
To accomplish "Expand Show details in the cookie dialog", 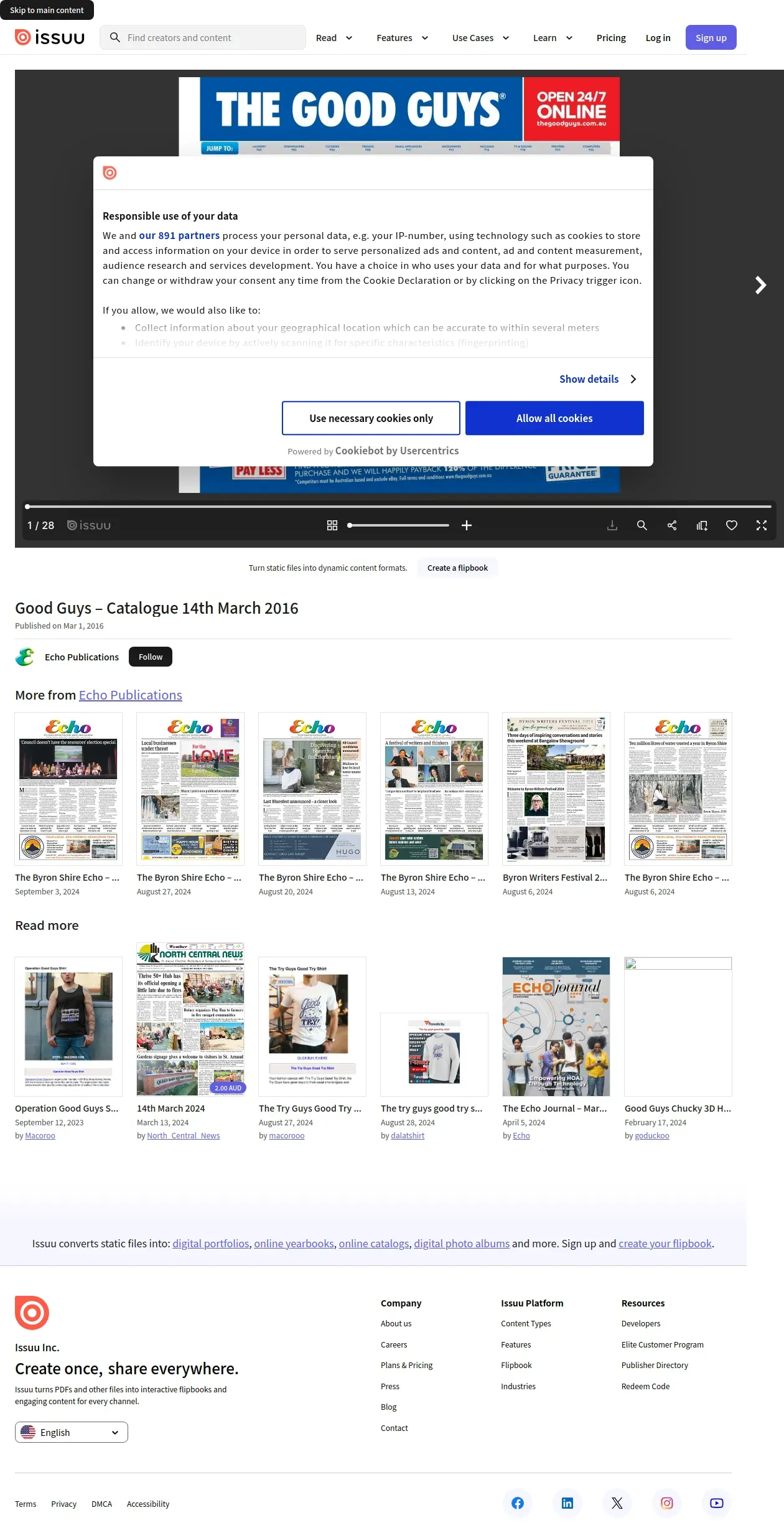I will [x=598, y=379].
